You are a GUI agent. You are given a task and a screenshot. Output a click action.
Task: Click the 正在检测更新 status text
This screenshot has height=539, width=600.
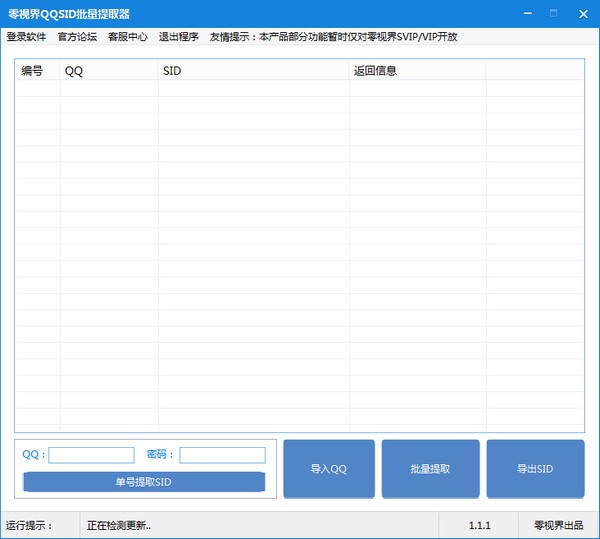[x=119, y=526]
